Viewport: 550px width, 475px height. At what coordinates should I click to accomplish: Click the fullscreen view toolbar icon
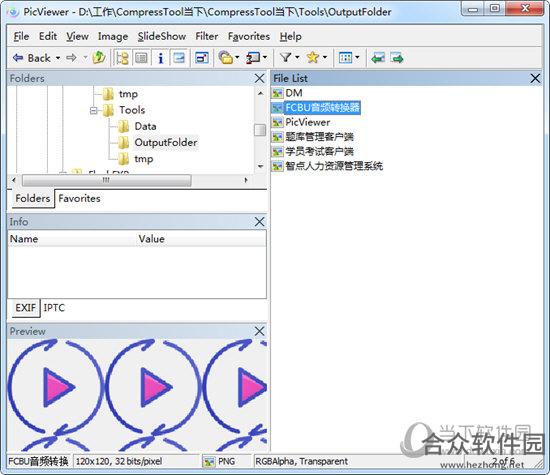tap(202, 58)
